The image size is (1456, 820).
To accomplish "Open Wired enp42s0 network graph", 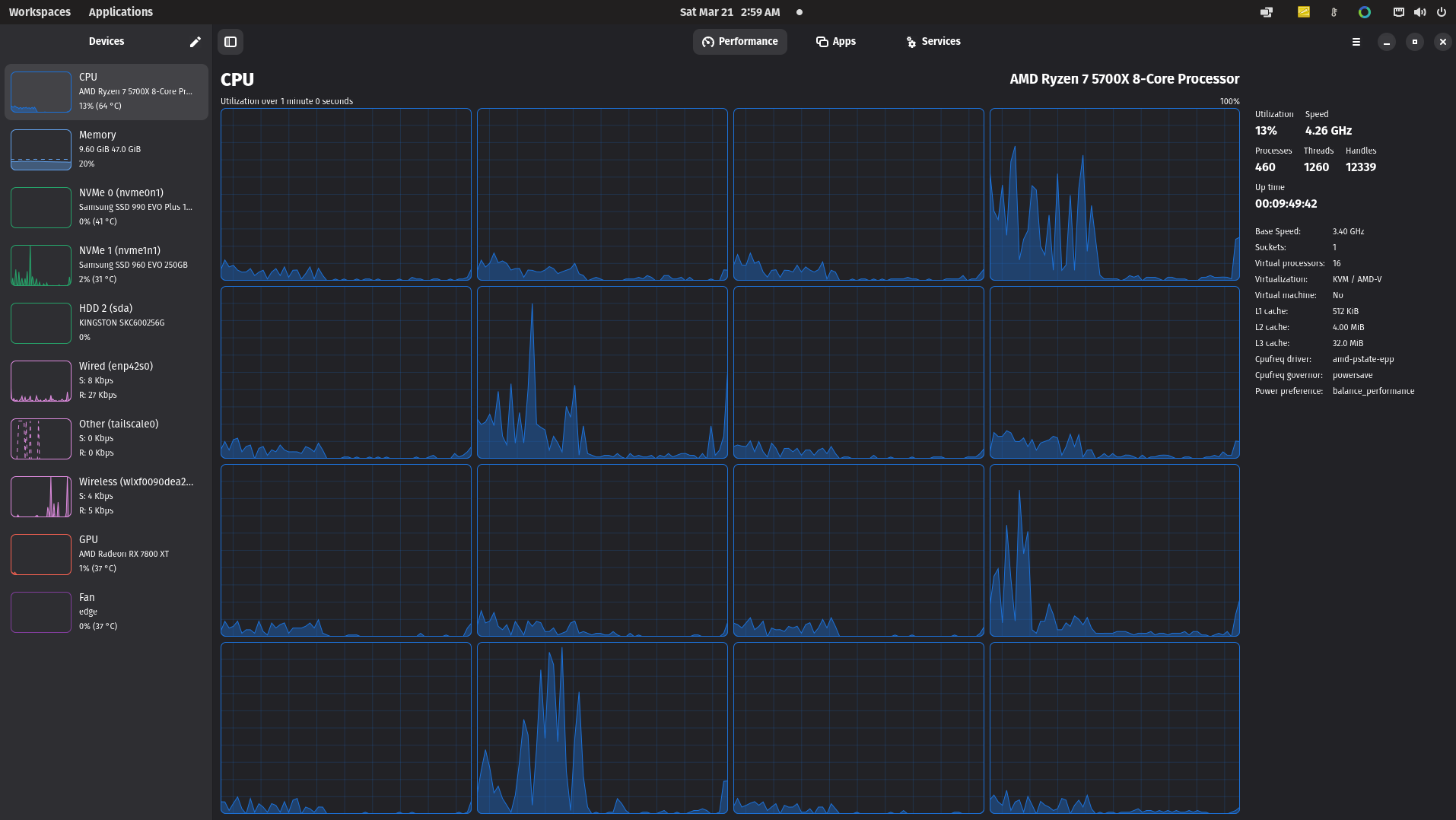I will click(106, 380).
